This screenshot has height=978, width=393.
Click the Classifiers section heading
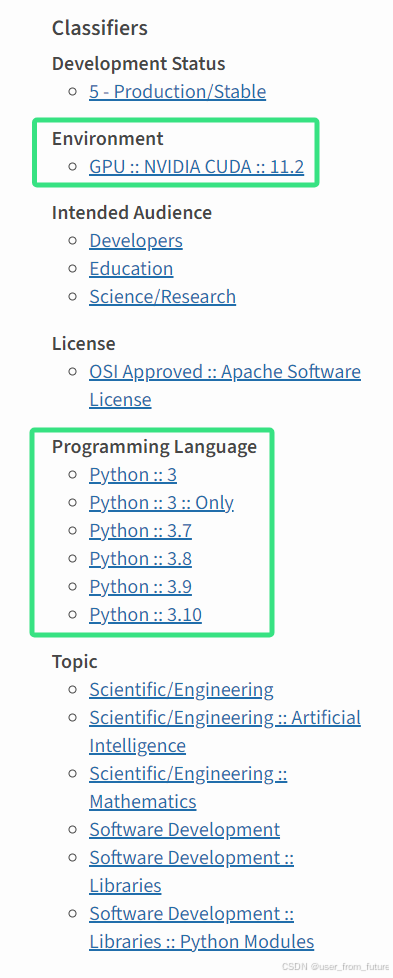pyautogui.click(x=100, y=28)
